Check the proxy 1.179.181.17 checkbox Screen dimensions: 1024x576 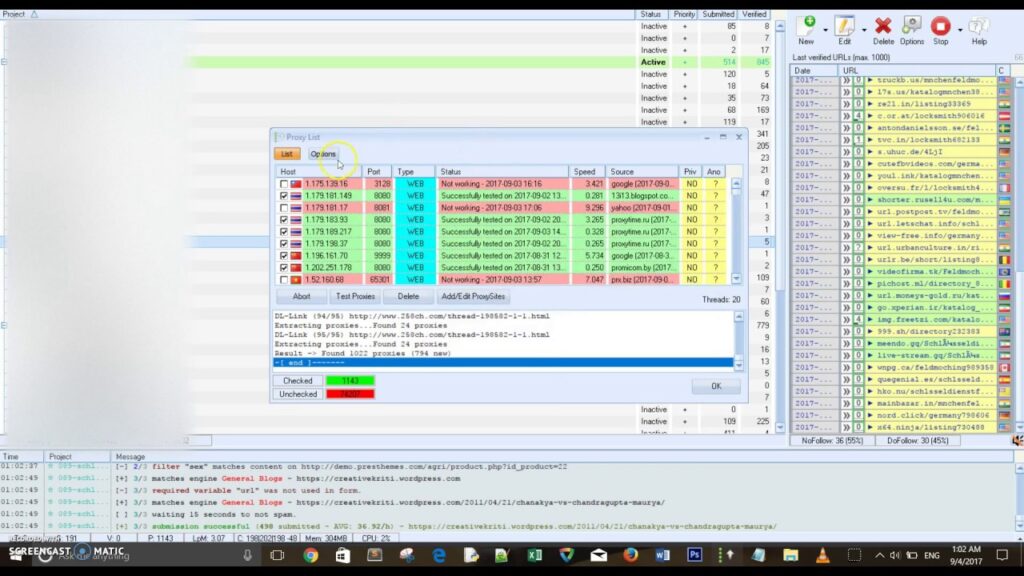tap(283, 208)
